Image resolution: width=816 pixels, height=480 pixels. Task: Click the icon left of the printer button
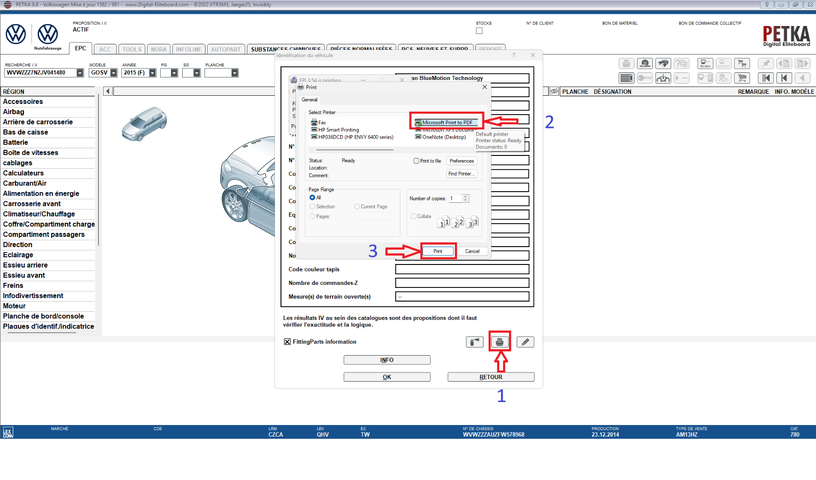[475, 342]
